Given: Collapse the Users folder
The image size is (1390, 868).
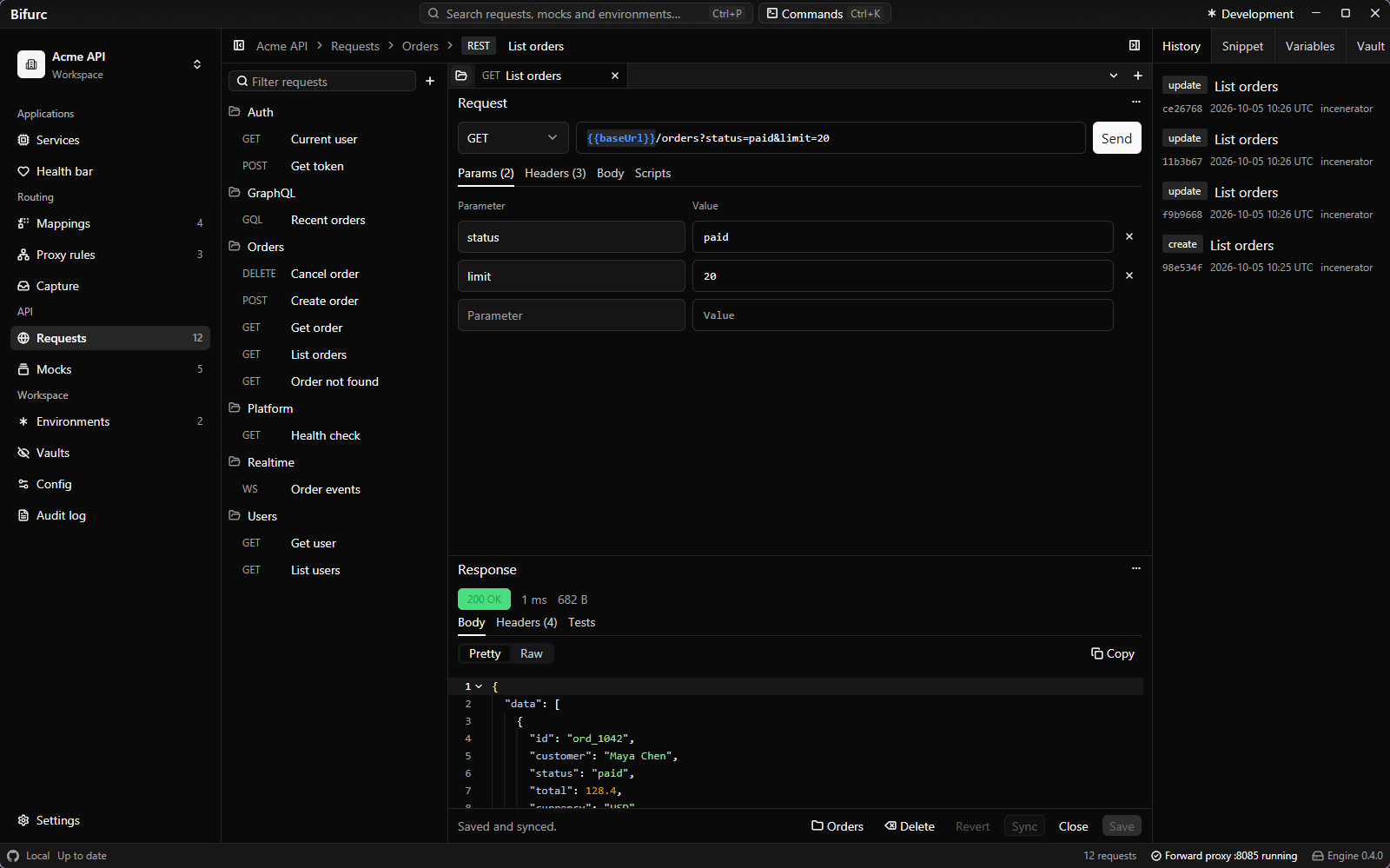Looking at the screenshot, I should (334, 516).
